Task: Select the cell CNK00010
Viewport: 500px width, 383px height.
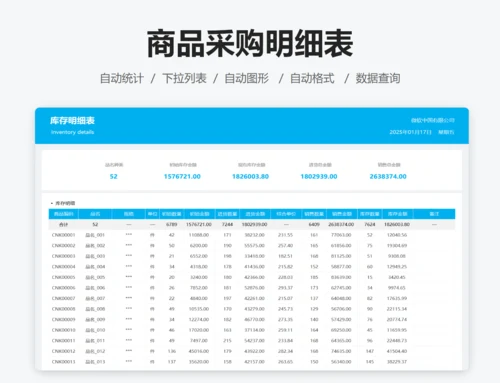Action: [x=63, y=330]
